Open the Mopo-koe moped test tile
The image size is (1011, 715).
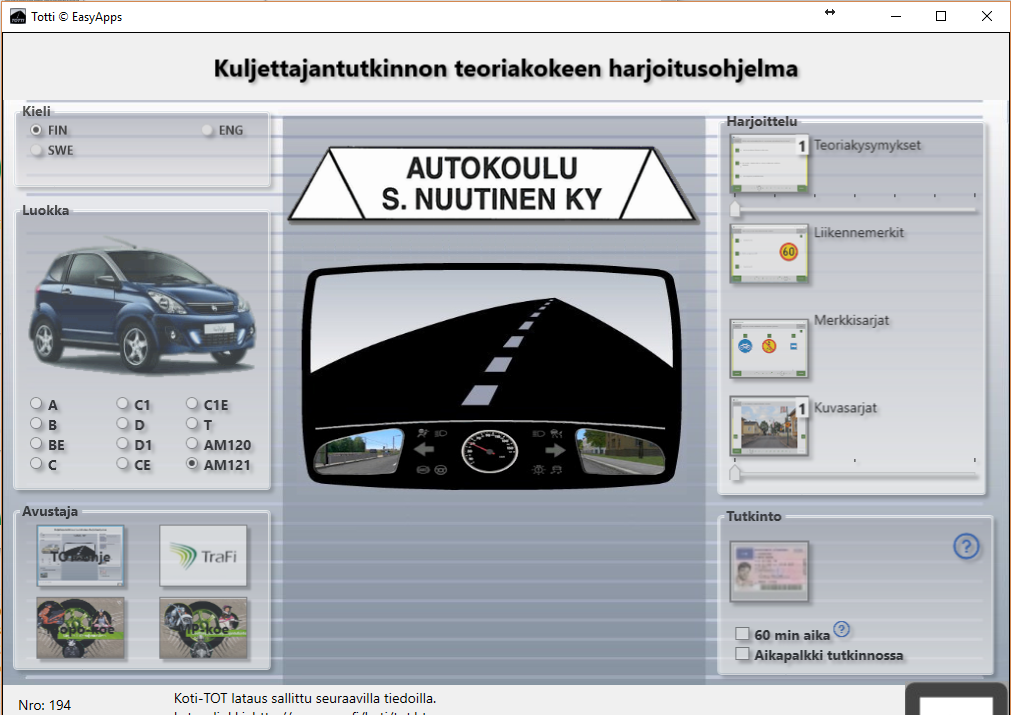(81, 628)
